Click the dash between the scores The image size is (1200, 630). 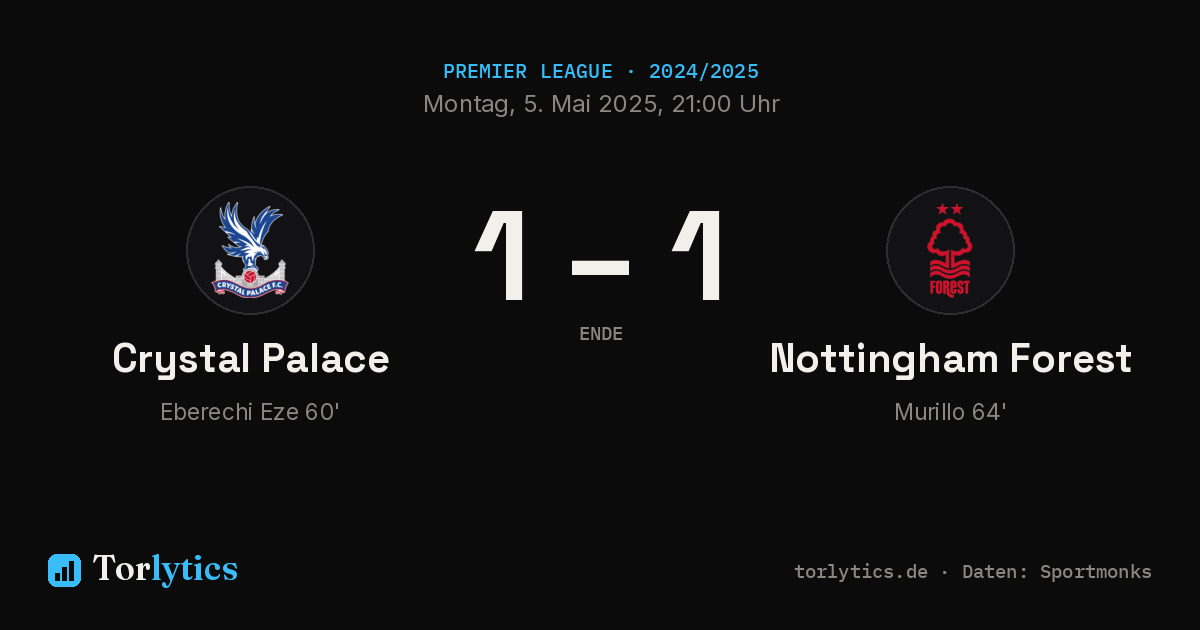point(600,267)
